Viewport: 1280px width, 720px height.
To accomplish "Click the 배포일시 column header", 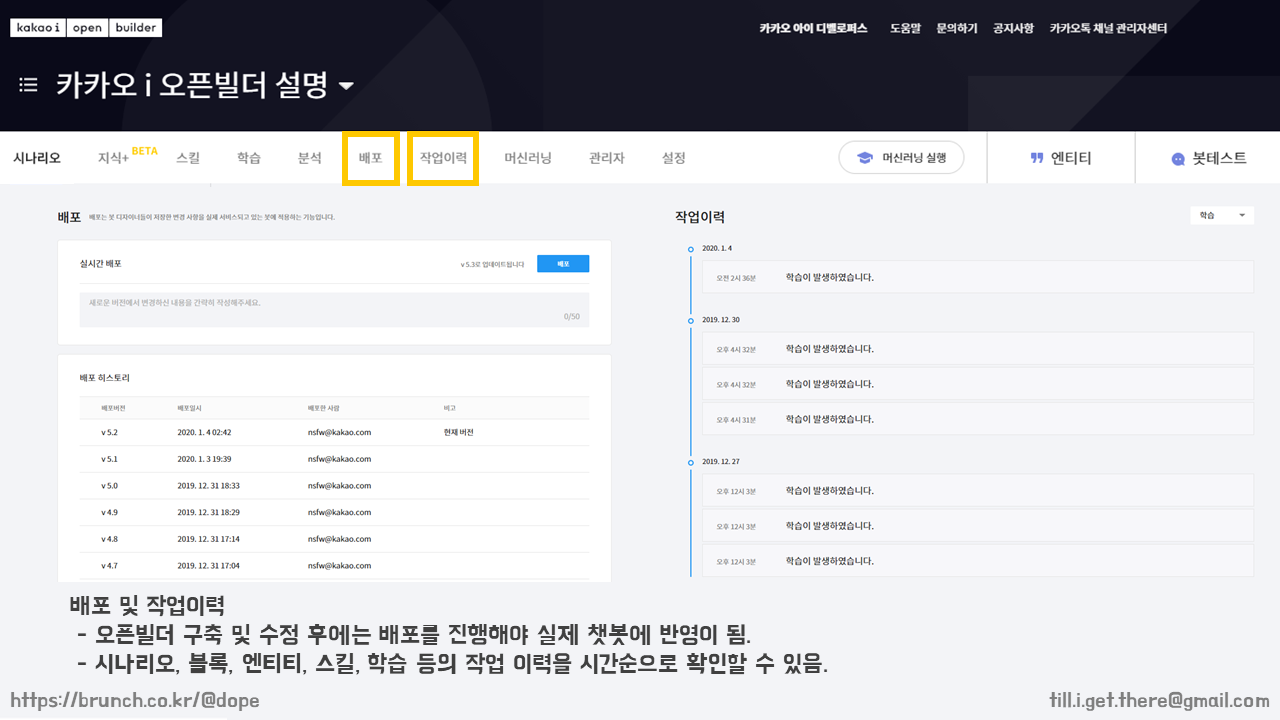I will click(189, 408).
